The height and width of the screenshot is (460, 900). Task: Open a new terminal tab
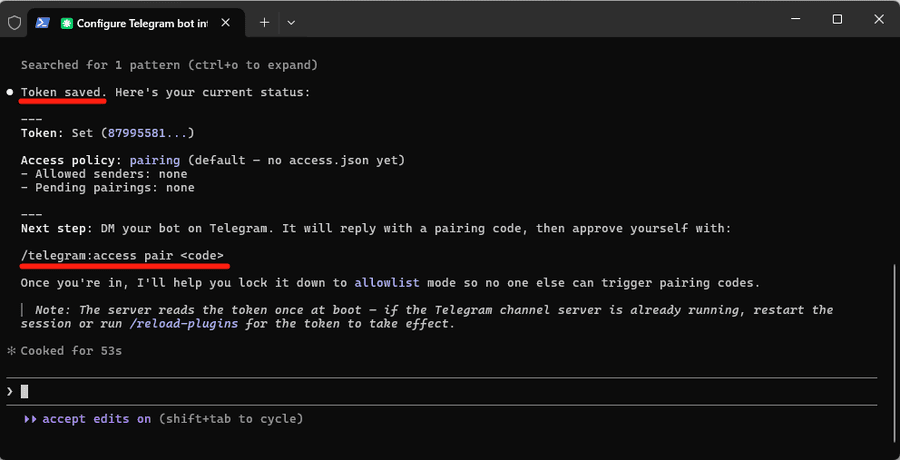[x=264, y=22]
